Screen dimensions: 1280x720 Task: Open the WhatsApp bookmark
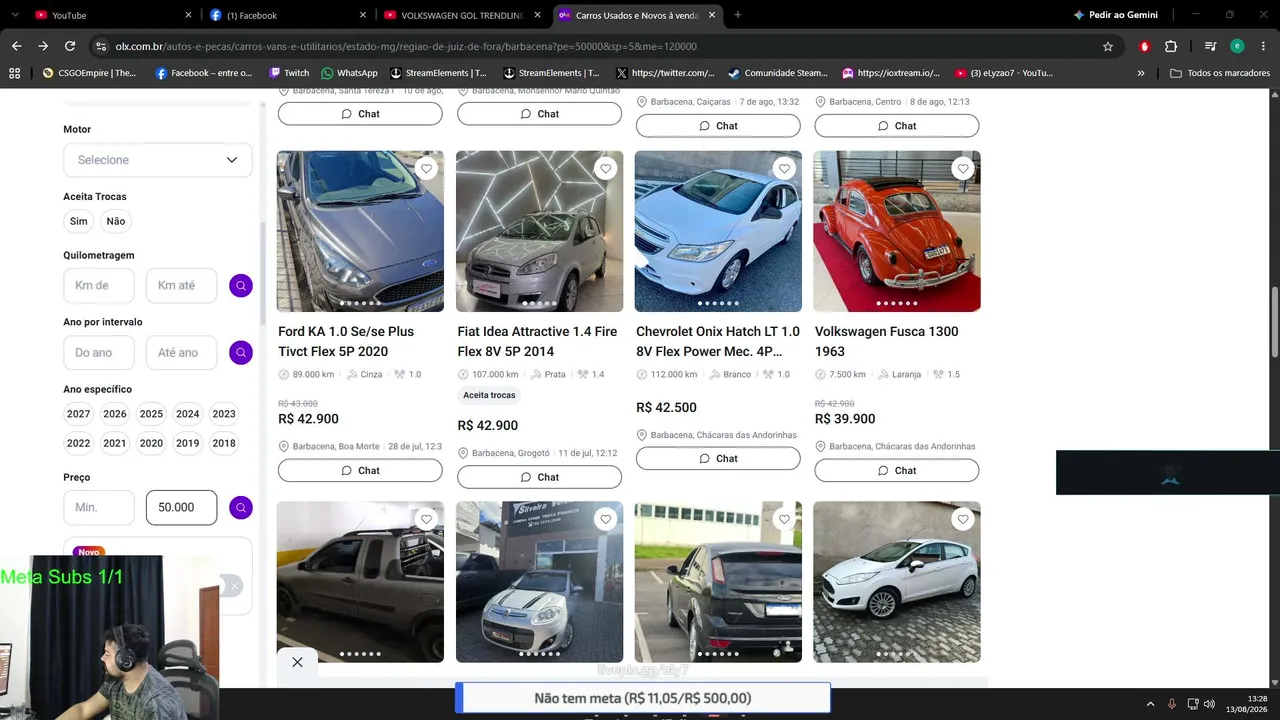349,73
